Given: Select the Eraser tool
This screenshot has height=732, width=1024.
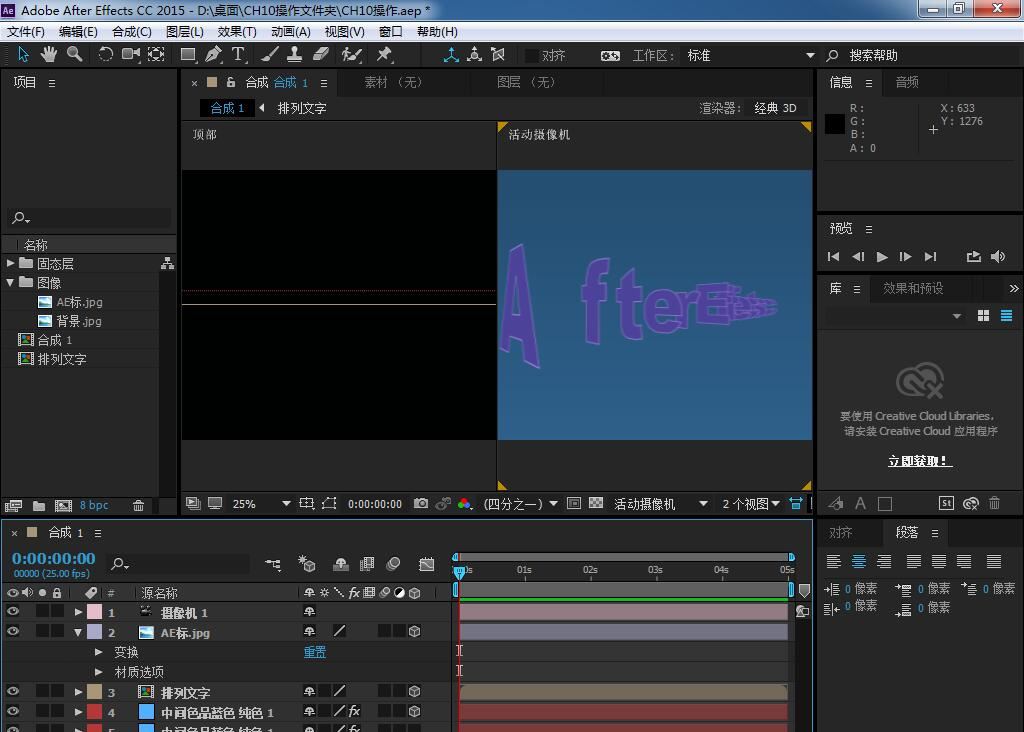Looking at the screenshot, I should coord(321,54).
